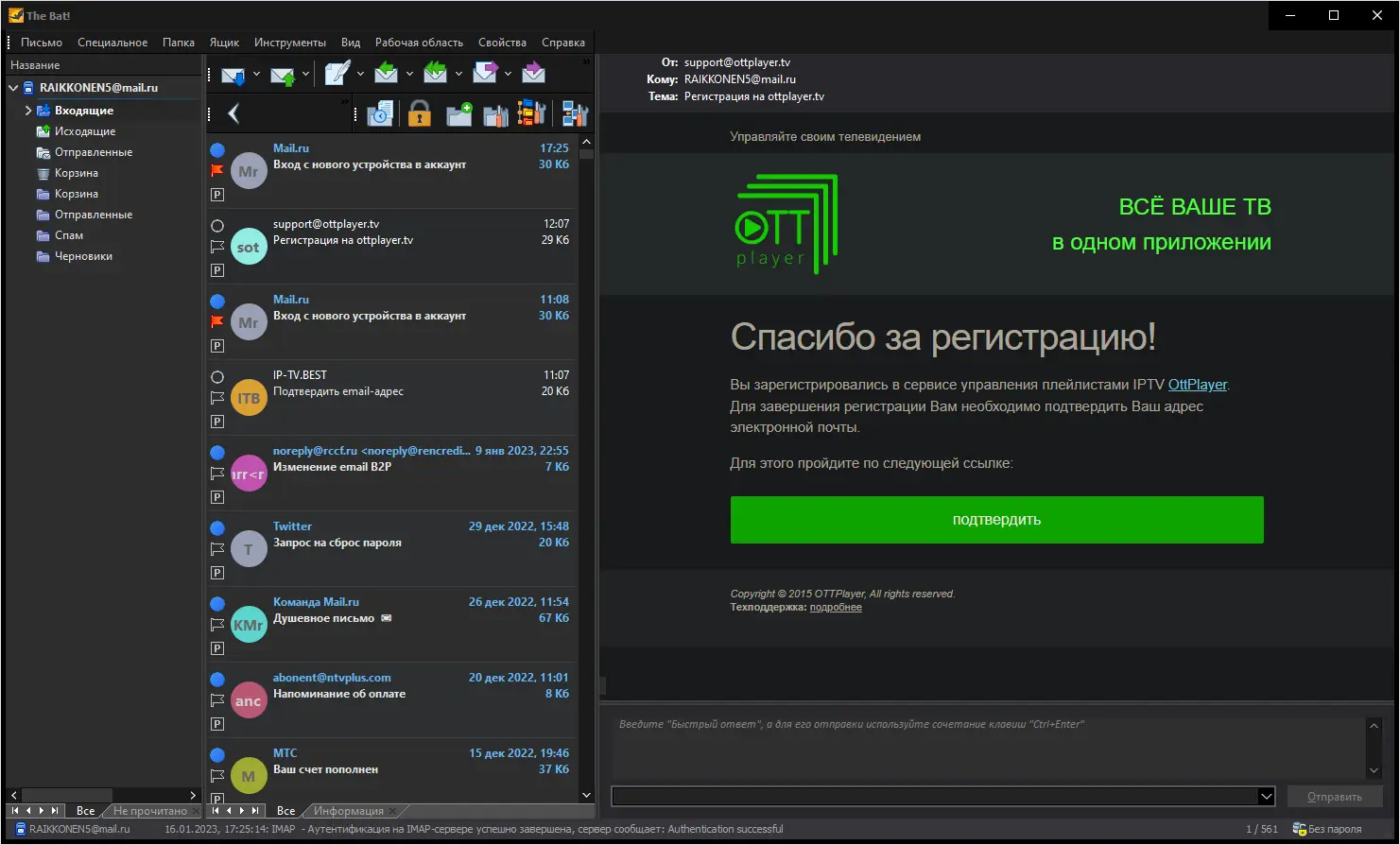Forward the message using the purple arrow icon
Image resolution: width=1400 pixels, height=845 pixels.
click(485, 74)
